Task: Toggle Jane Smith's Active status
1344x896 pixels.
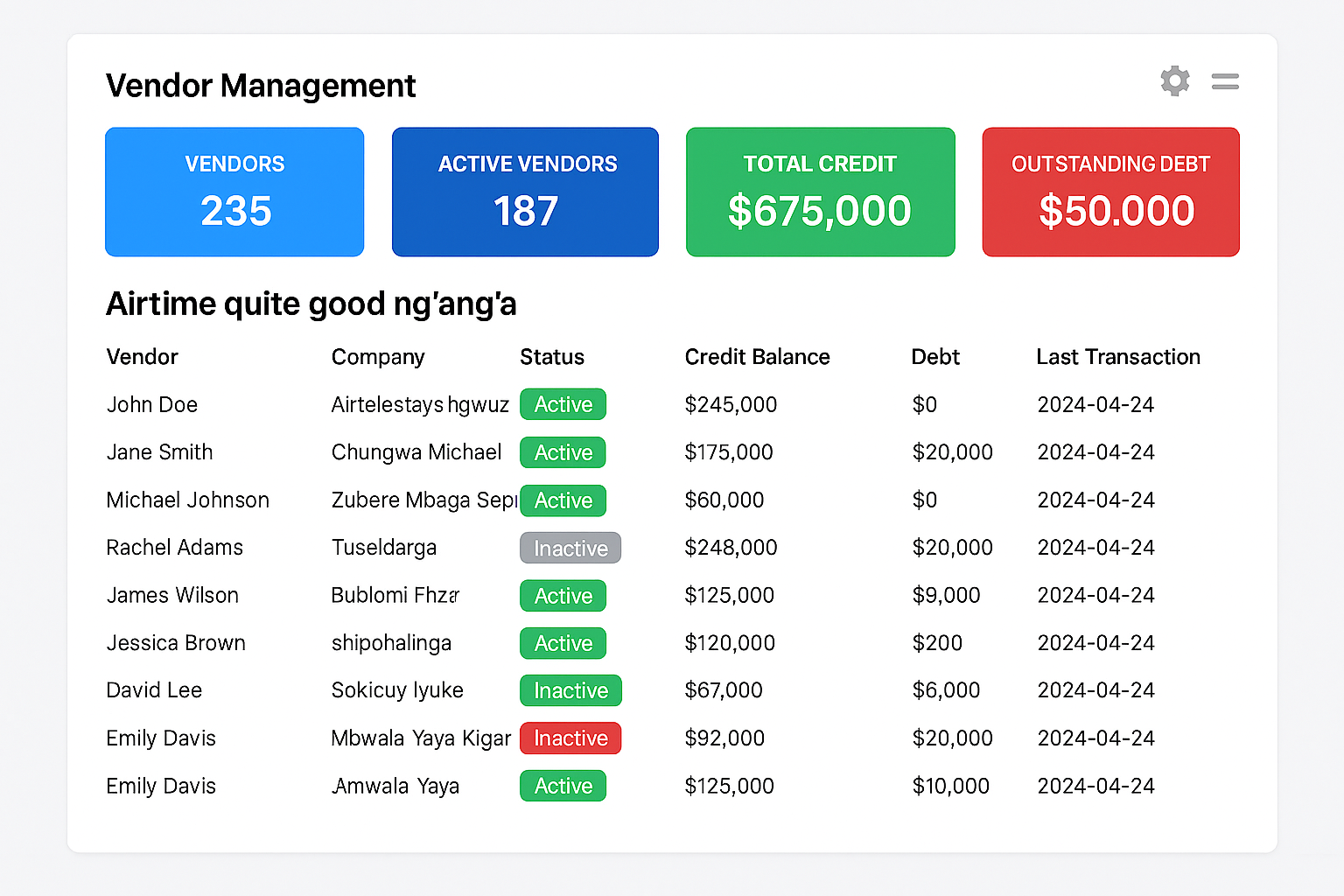Action: (x=563, y=452)
